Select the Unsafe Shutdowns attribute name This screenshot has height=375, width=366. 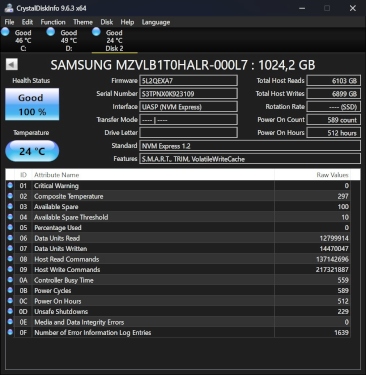61,312
